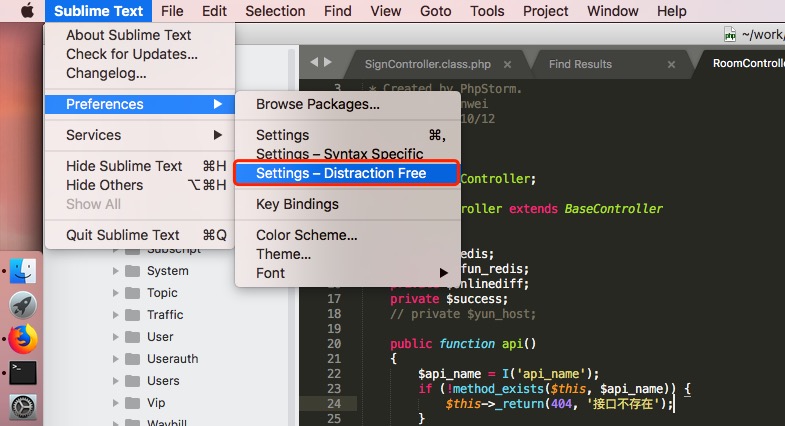
Task: Open the Window menu
Action: 613,11
